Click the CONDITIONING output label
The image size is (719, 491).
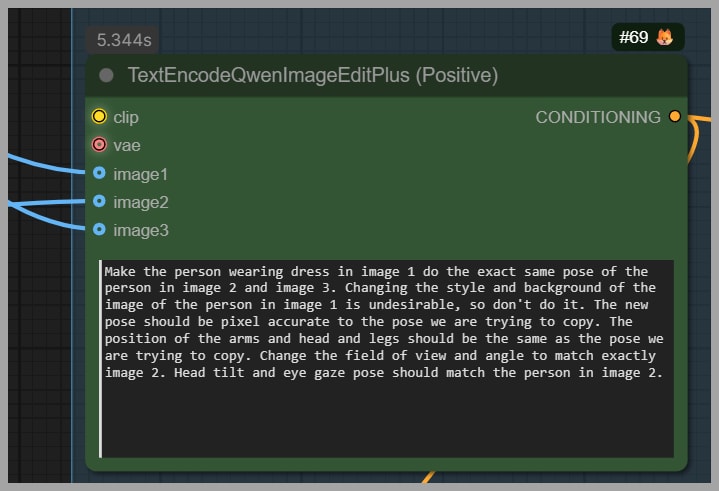click(x=598, y=117)
